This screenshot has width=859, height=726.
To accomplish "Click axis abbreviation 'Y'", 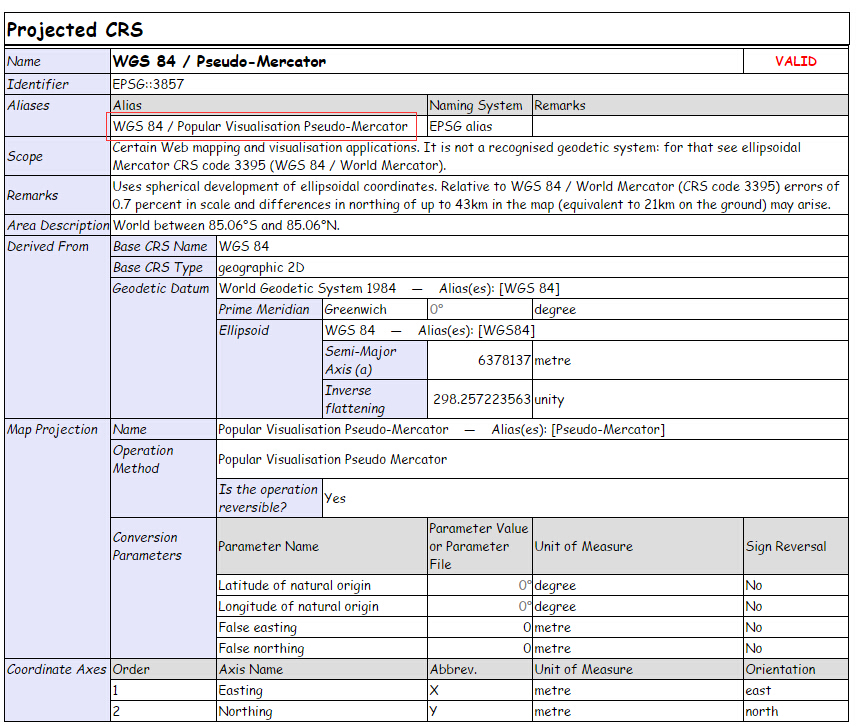I will pos(433,711).
